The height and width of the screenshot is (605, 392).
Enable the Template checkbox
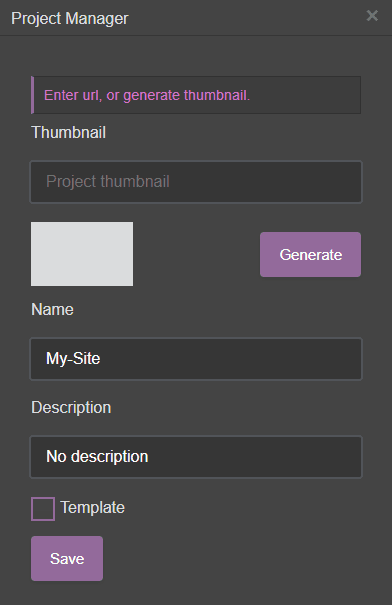(43, 509)
